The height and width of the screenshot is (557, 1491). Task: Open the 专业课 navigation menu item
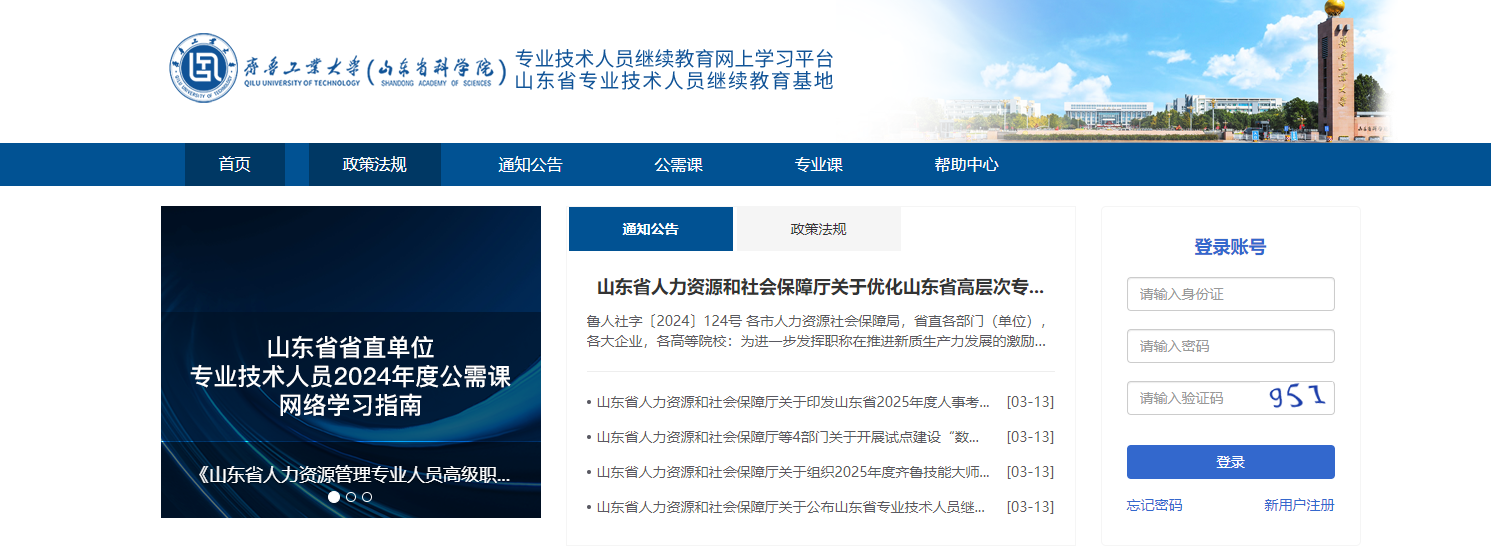click(818, 165)
